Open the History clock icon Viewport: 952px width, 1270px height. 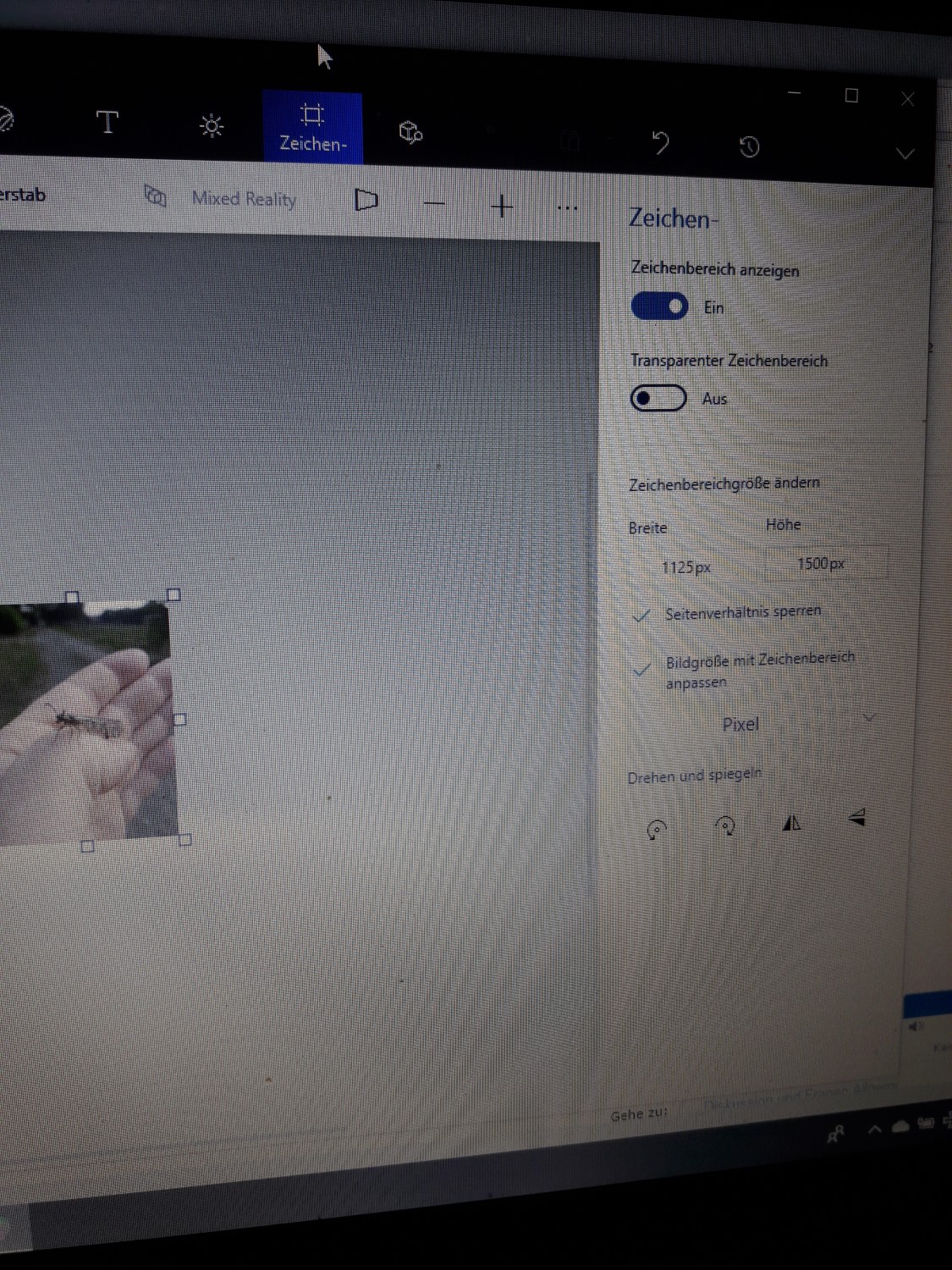[x=749, y=147]
